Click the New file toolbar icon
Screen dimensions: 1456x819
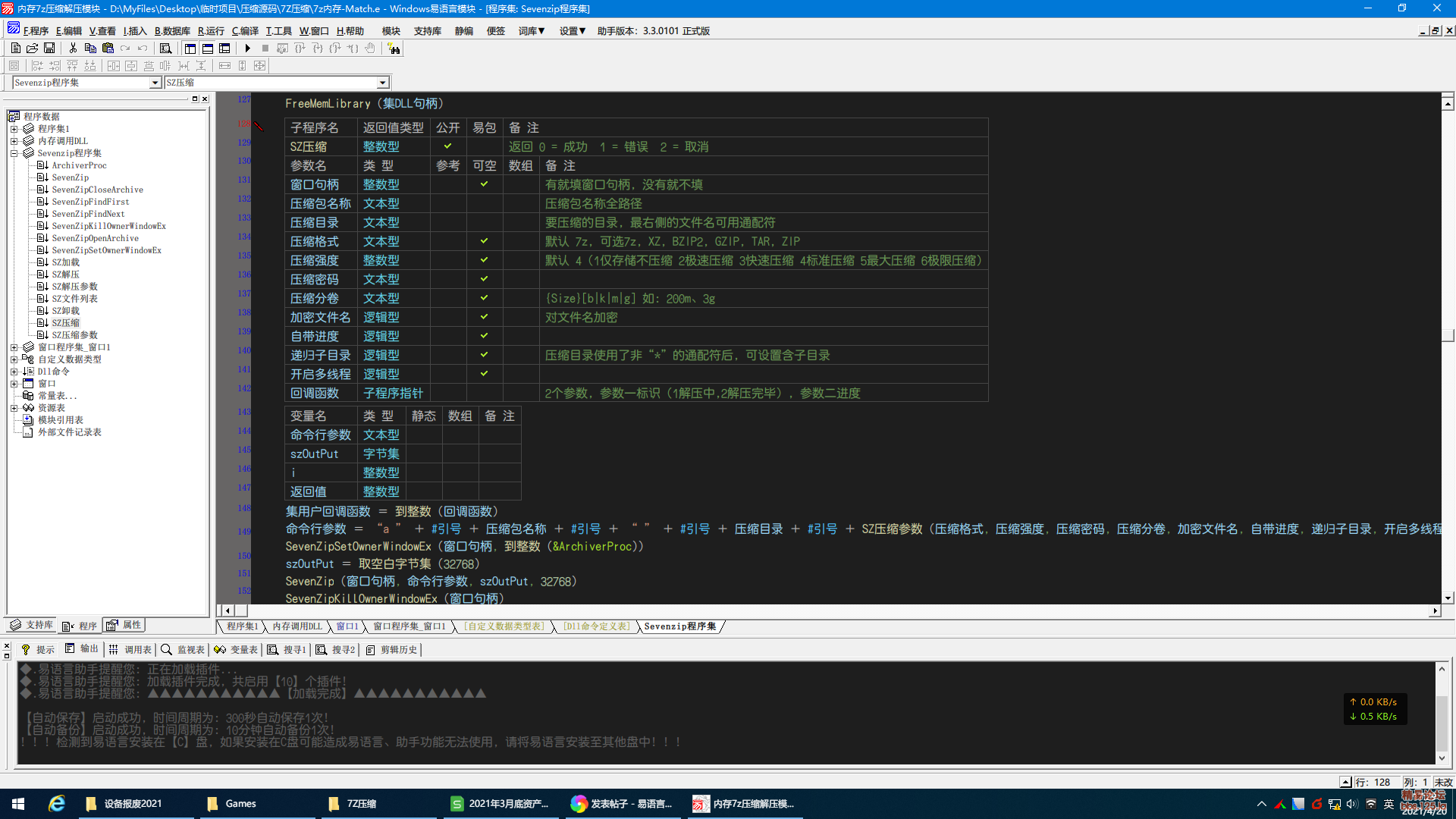coord(15,48)
